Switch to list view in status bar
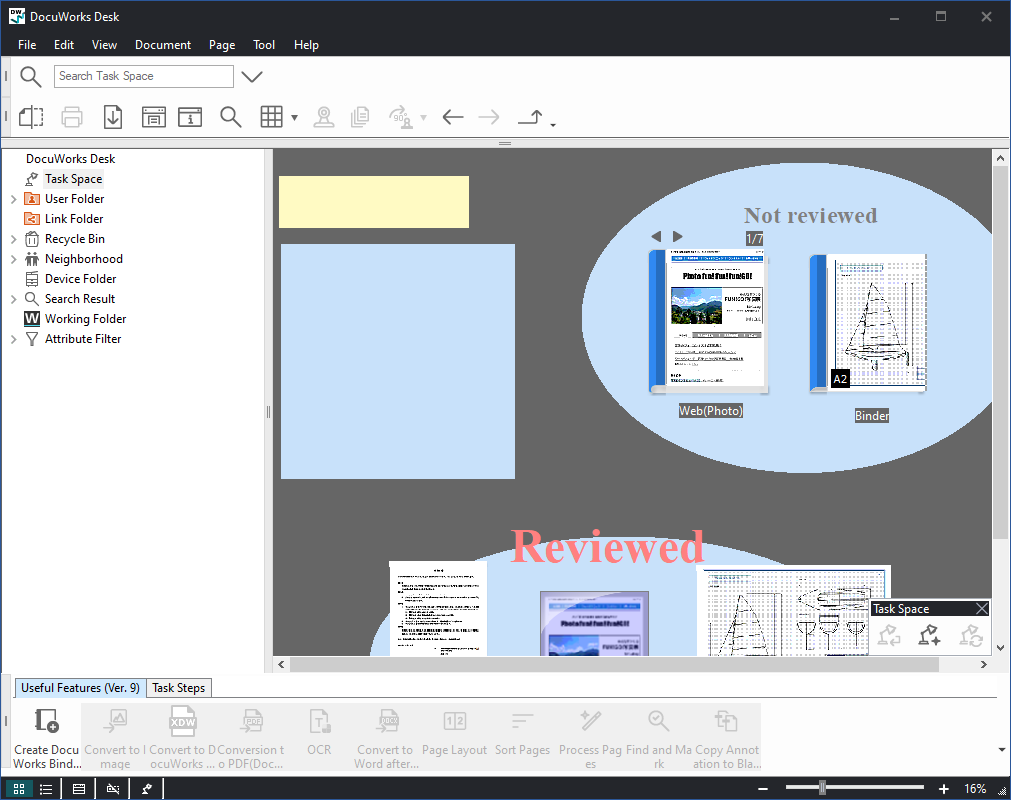The height and width of the screenshot is (800, 1011). pyautogui.click(x=46, y=788)
